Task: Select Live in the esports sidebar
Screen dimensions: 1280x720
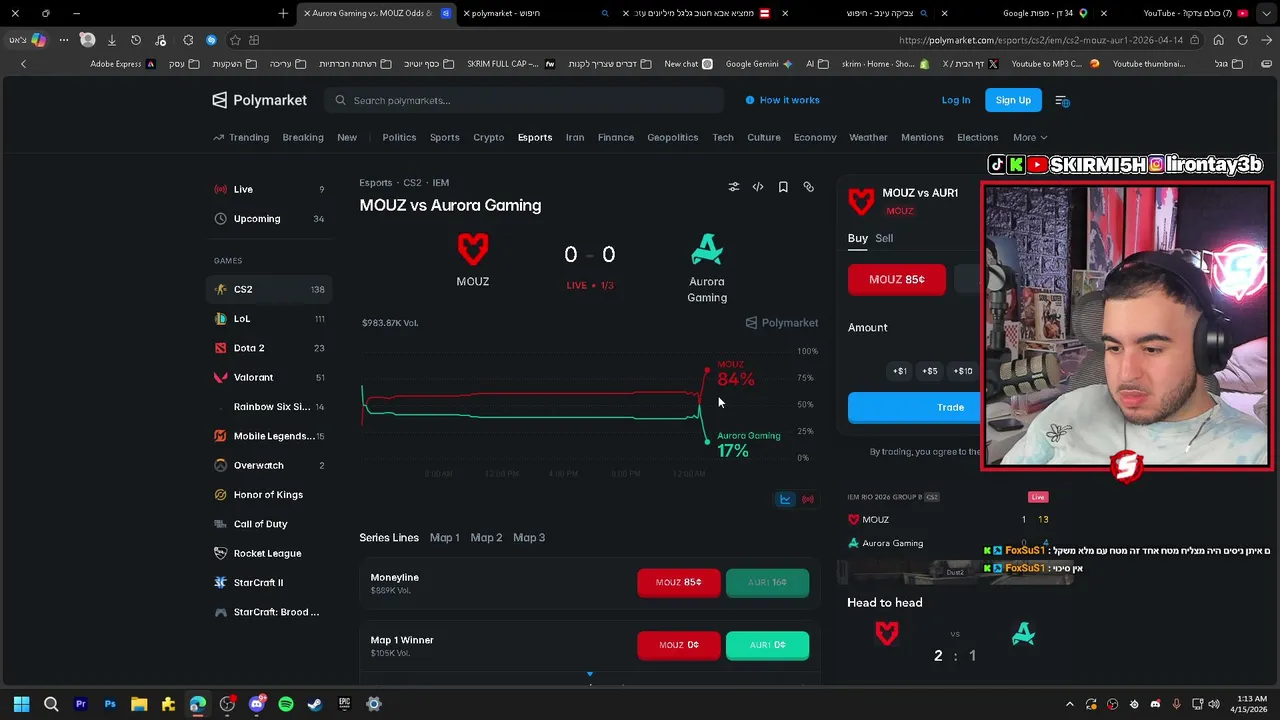Action: click(269, 189)
